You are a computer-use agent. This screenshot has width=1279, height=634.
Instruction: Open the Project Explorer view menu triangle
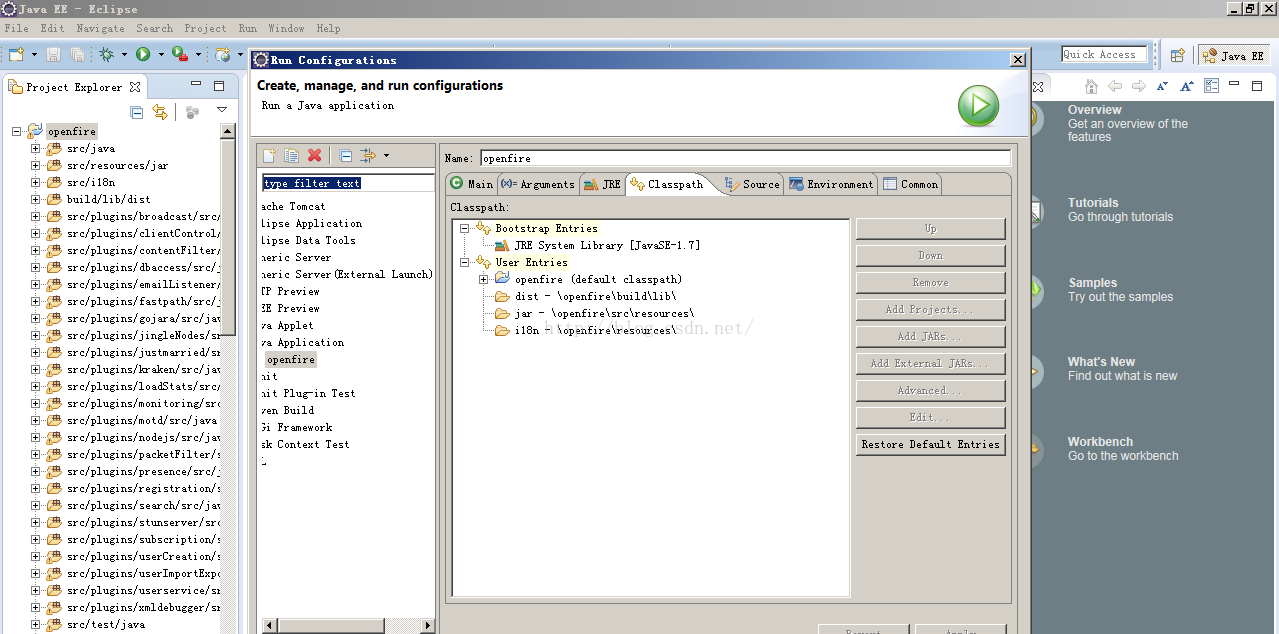click(222, 110)
